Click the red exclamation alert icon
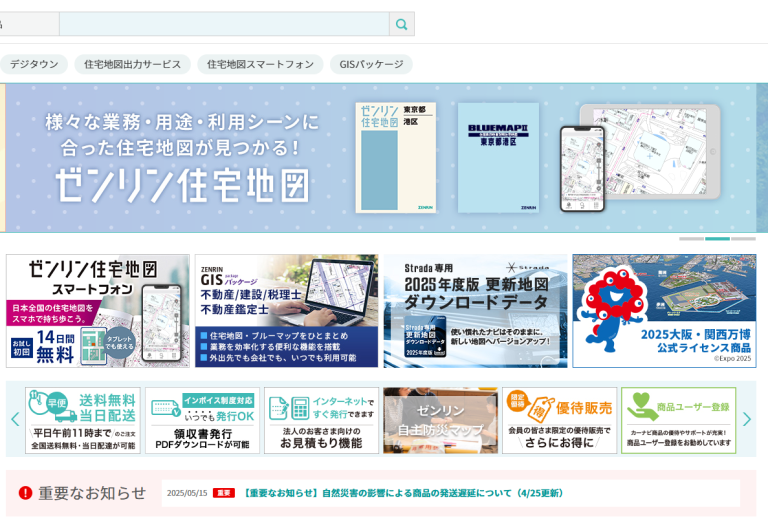This screenshot has height=521, width=768. click(25, 493)
